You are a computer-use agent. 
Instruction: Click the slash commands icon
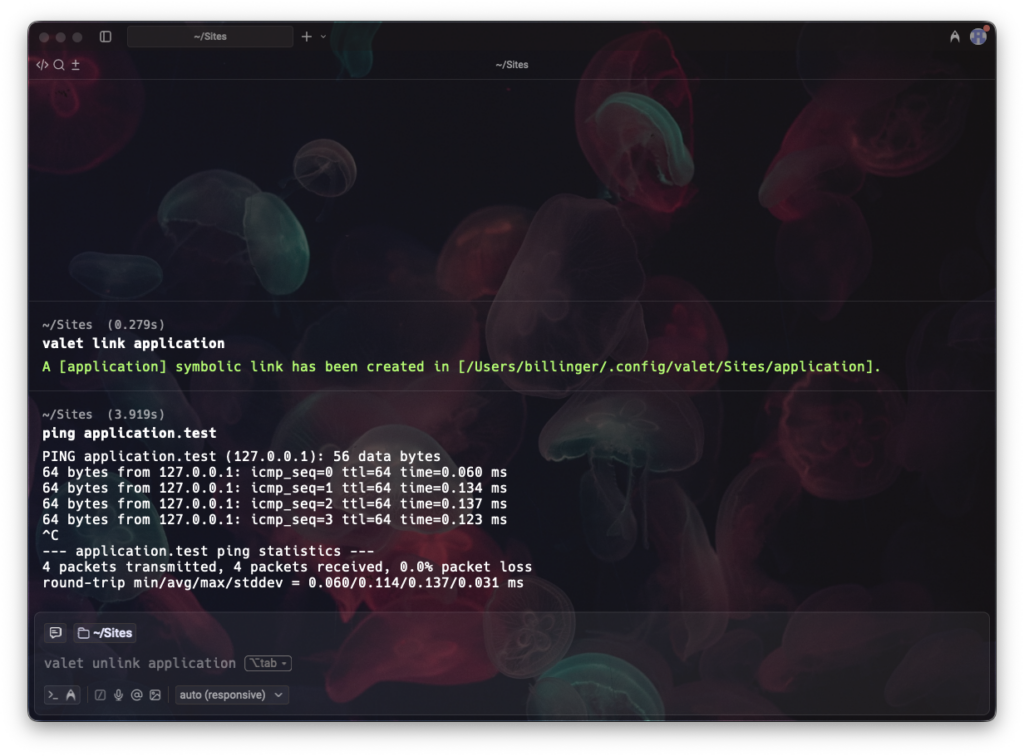(100, 695)
